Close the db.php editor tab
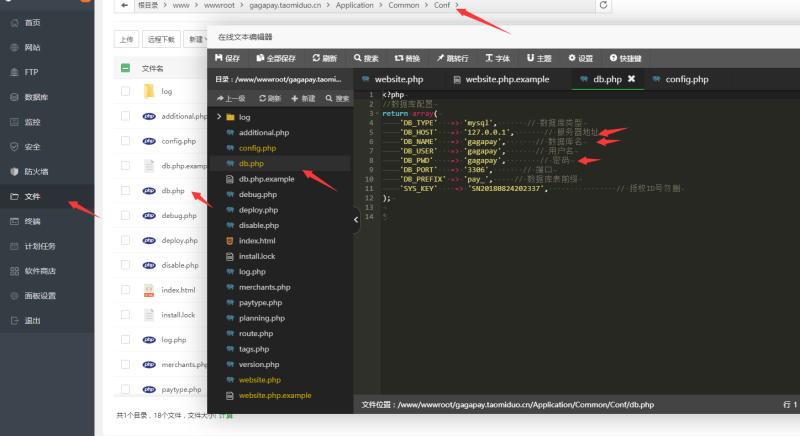800x436 pixels. coord(631,79)
